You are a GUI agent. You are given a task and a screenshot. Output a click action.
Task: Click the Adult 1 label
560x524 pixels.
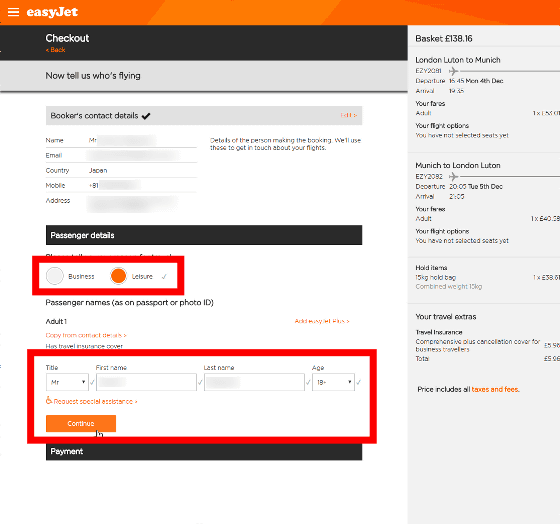point(56,321)
